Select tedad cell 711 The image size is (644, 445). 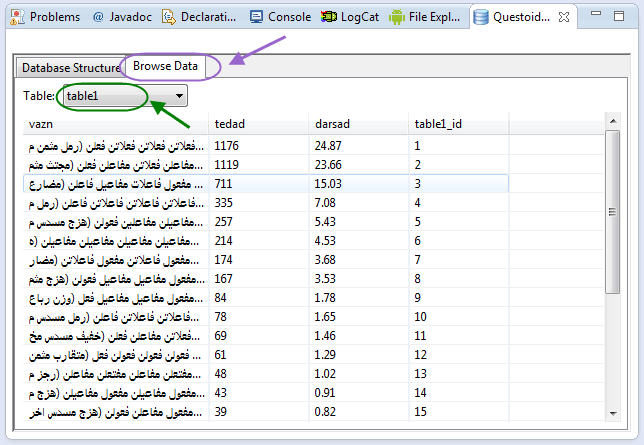coord(259,184)
